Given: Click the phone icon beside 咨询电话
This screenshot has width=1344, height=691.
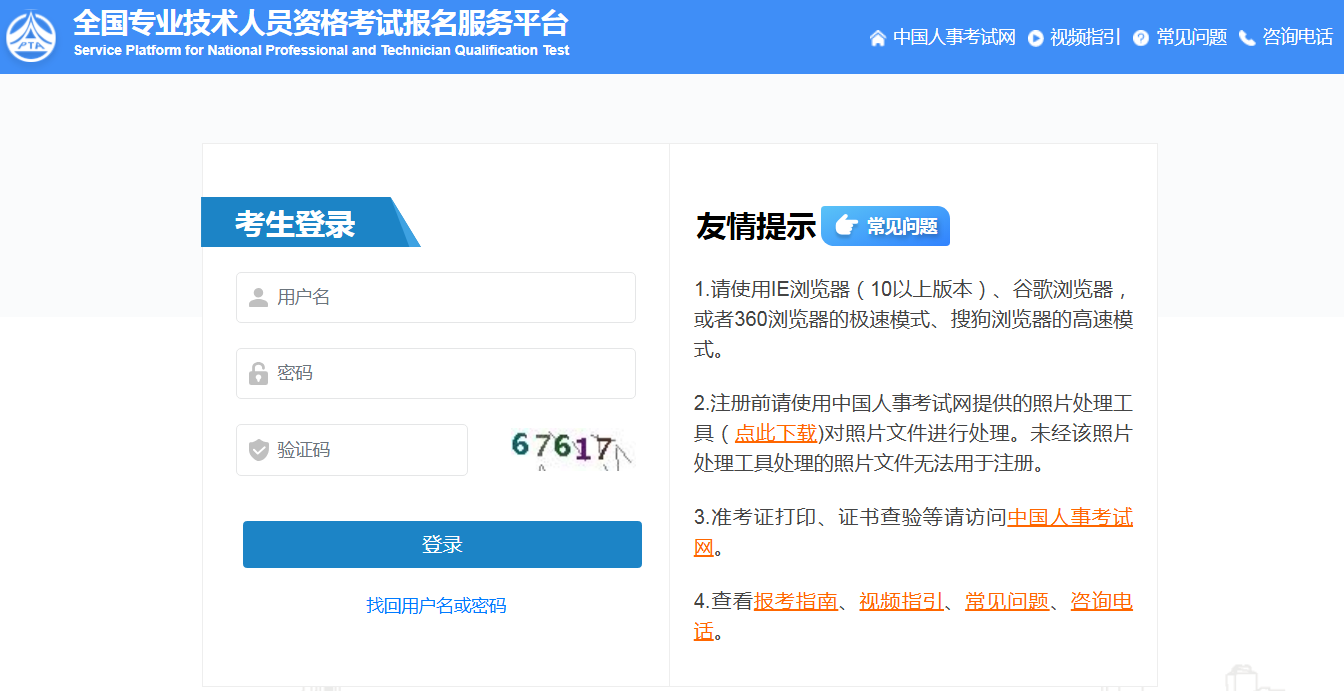Looking at the screenshot, I should pos(1247,38).
